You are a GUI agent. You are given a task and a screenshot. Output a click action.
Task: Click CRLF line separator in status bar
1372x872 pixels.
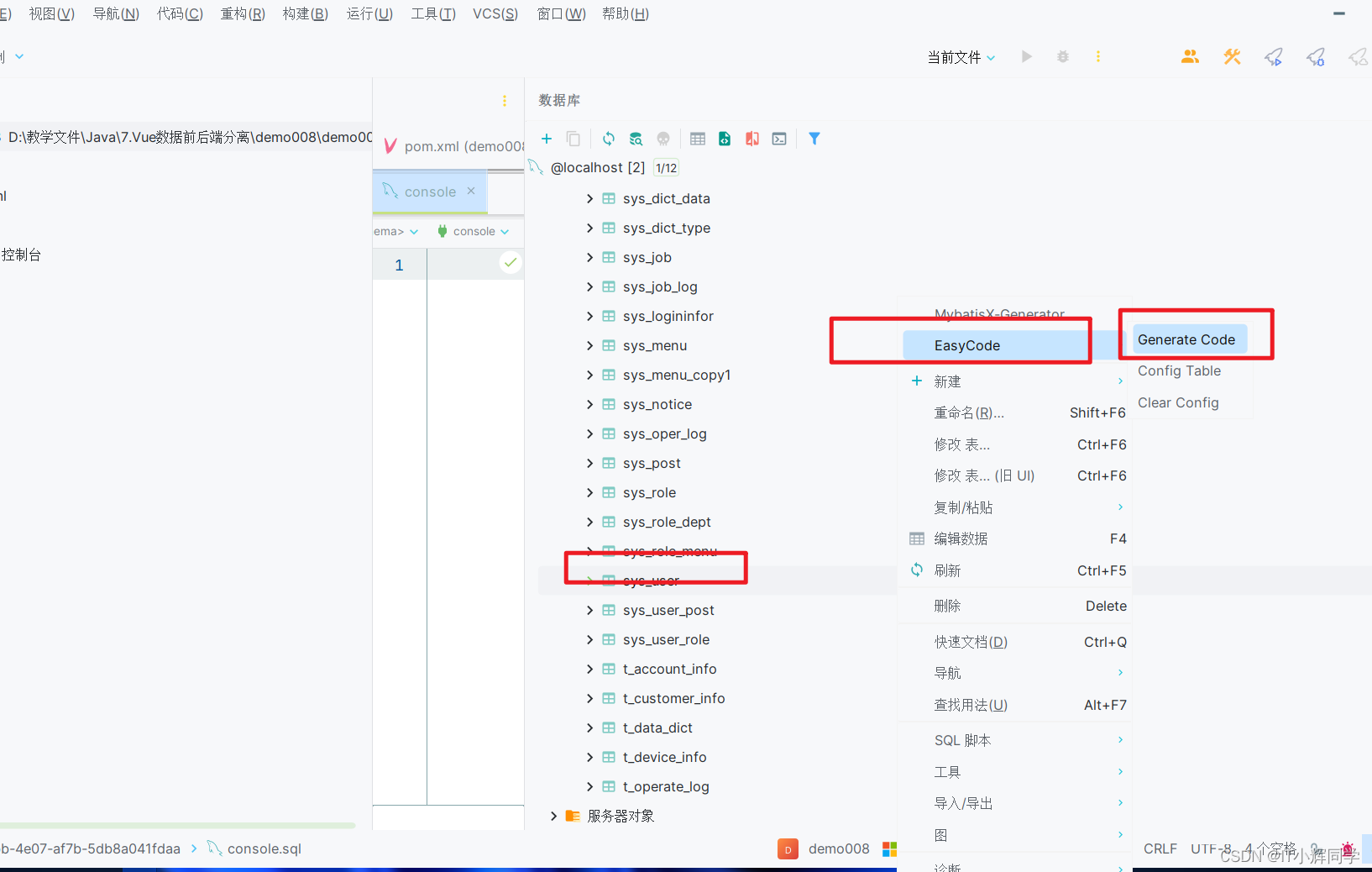pos(1160,848)
